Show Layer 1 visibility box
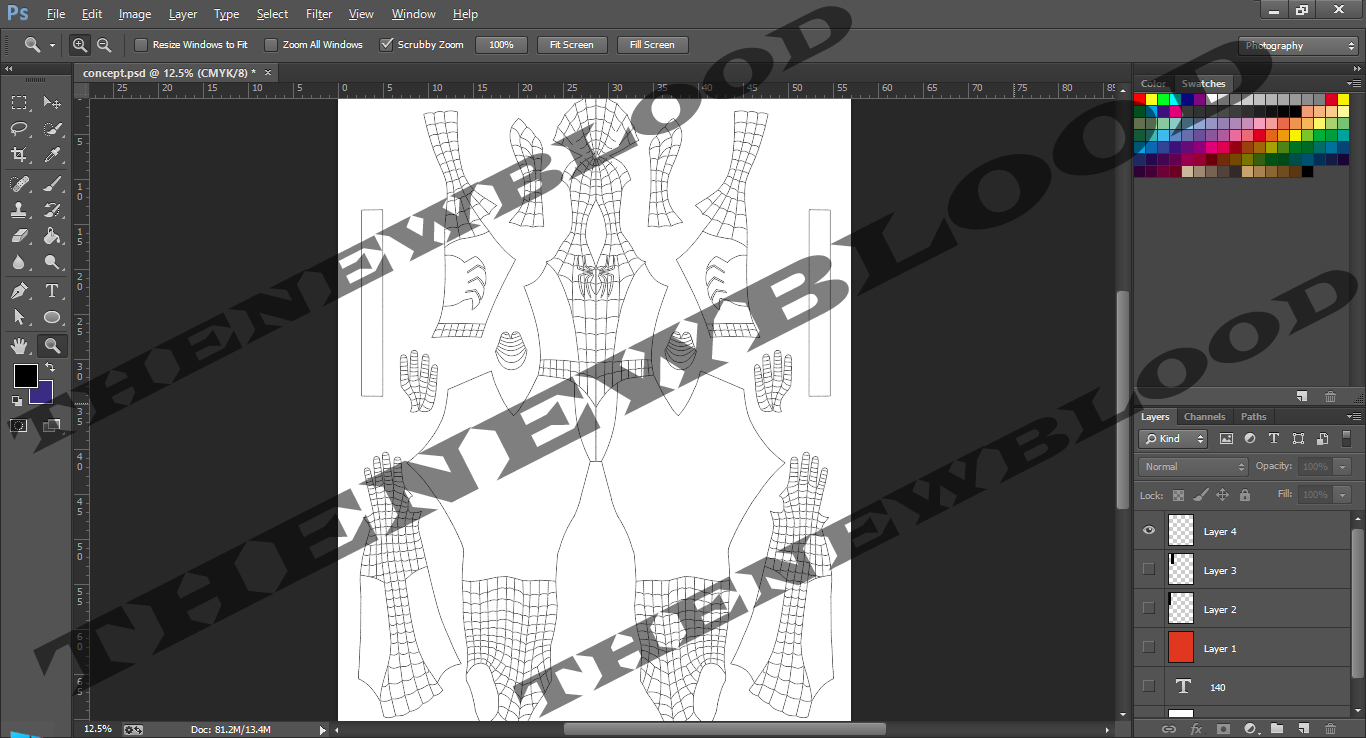1366x738 pixels. (1148, 647)
